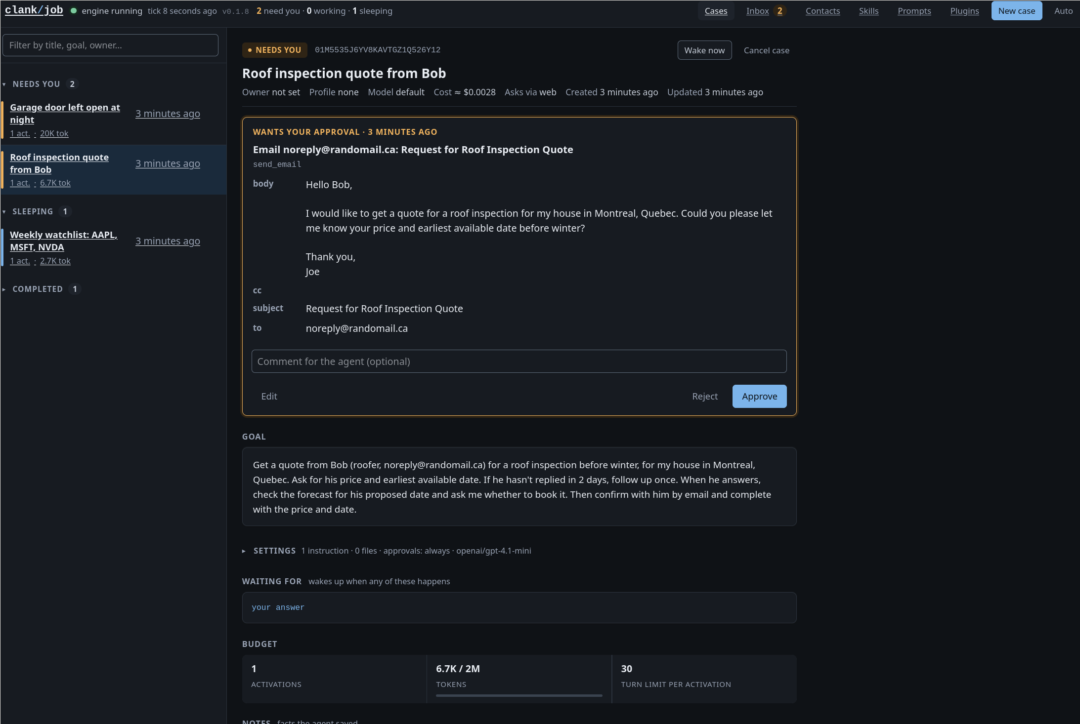Click the case ID 01M5535J6YV8KAVTGZ1Q526Y12
Screen dimensions: 1080x724
tap(377, 50)
